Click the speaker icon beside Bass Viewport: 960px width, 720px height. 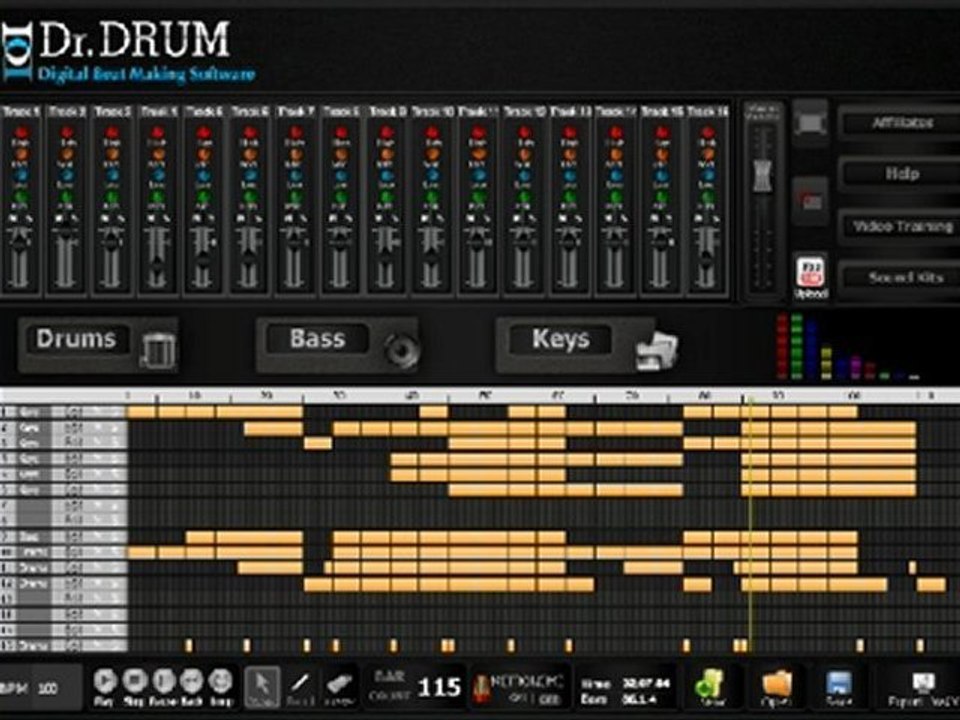click(x=402, y=350)
